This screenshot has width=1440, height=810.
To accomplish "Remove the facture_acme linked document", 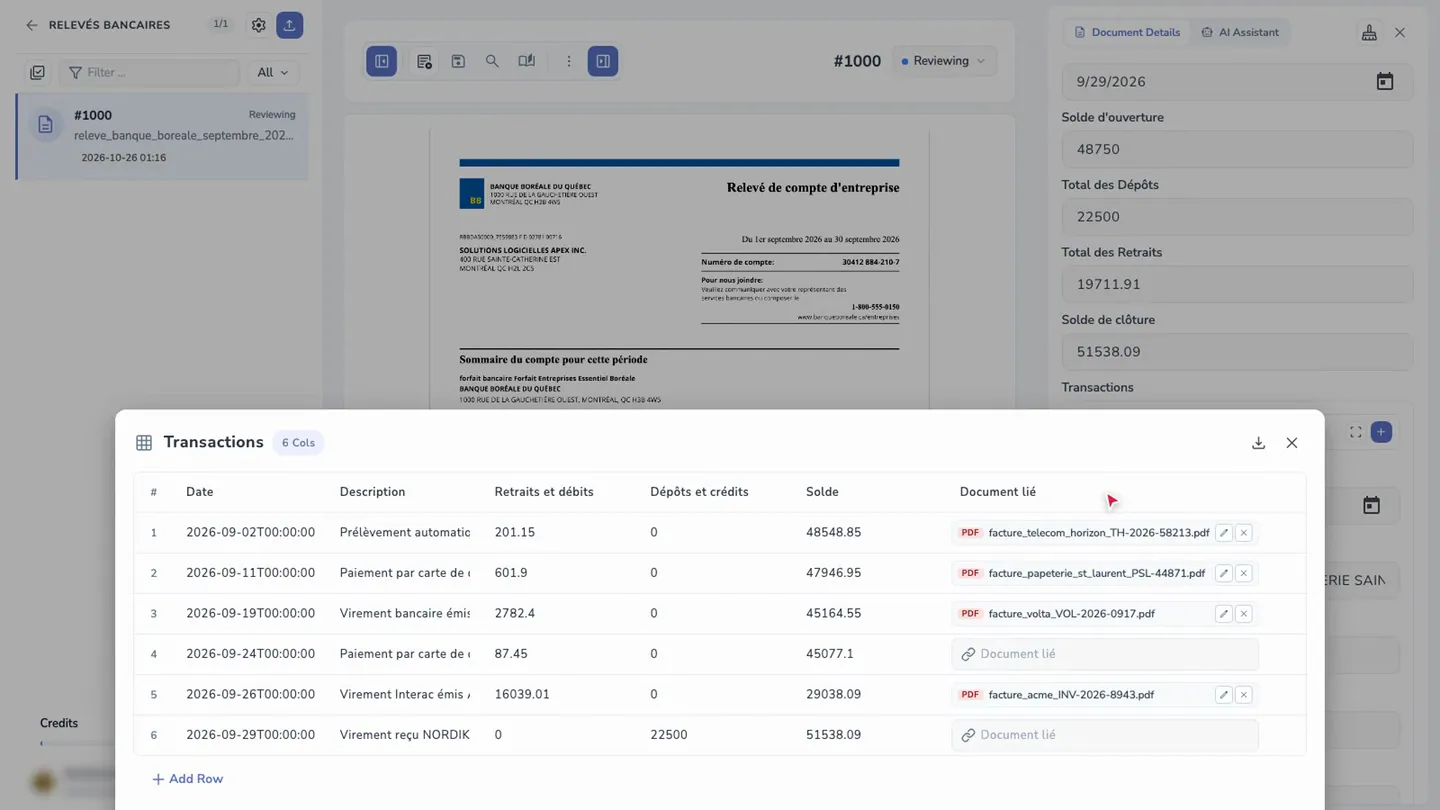I will pos(1244,695).
